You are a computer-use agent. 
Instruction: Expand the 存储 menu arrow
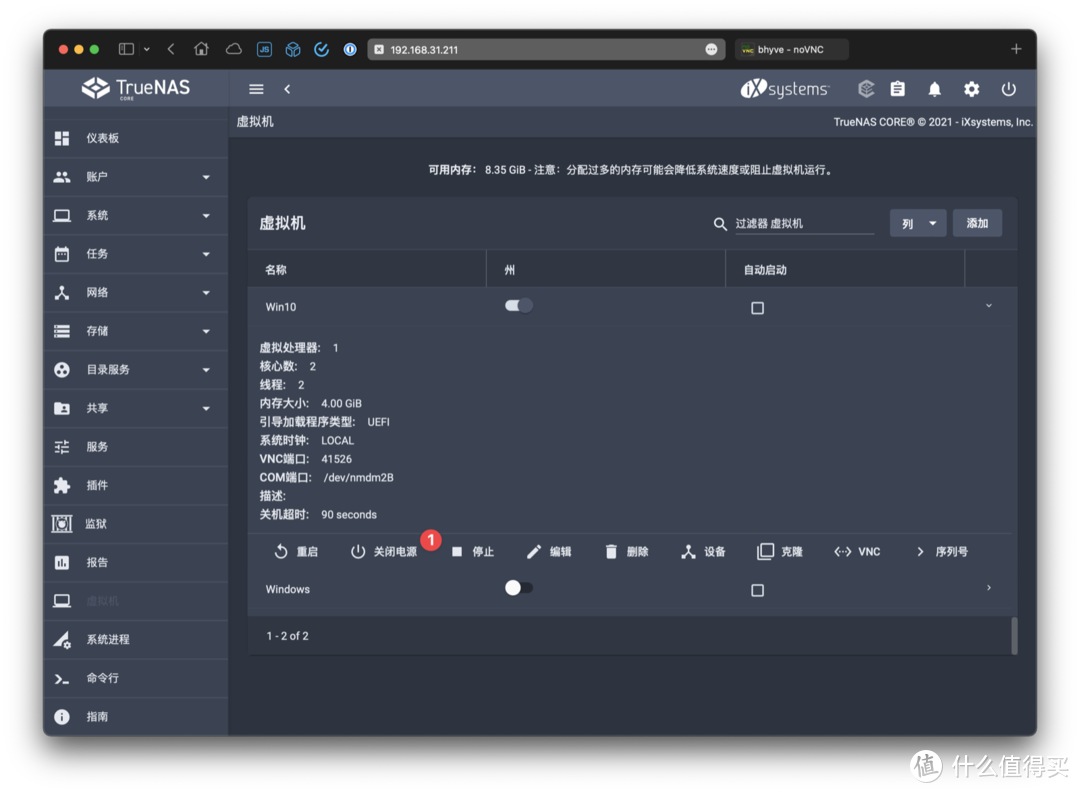coord(206,332)
